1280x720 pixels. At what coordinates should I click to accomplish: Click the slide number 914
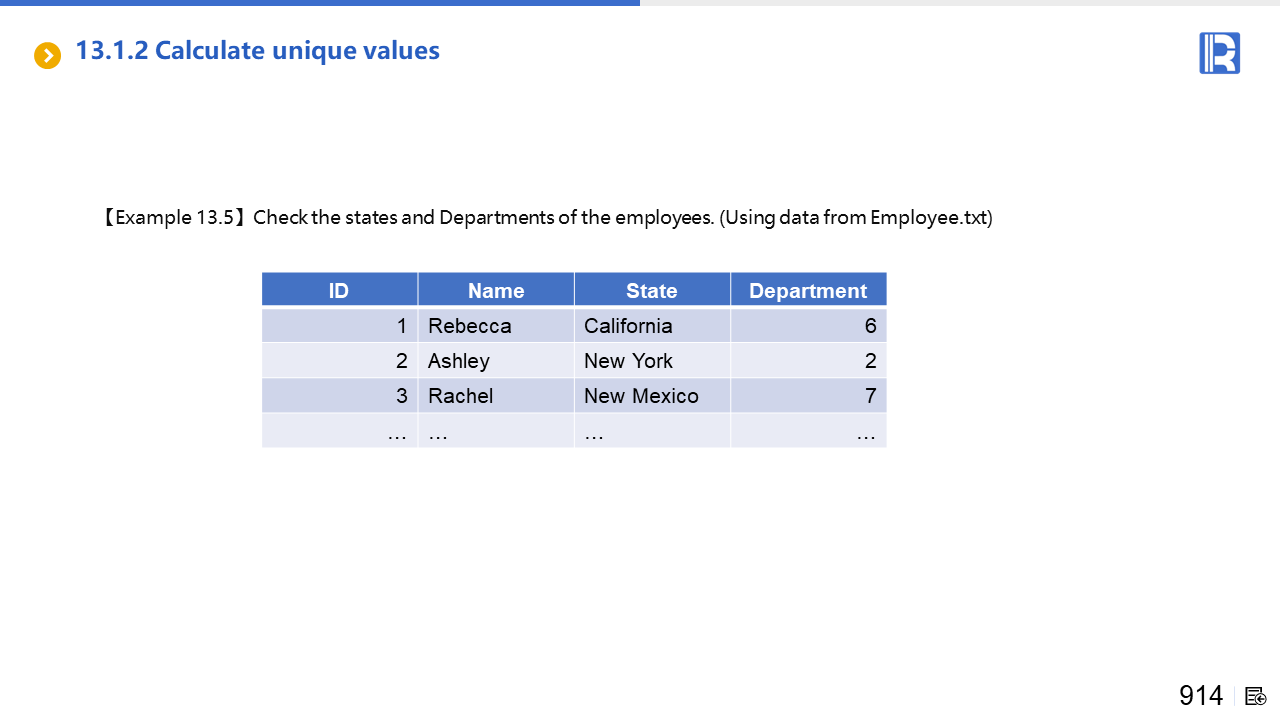[x=1201, y=696]
